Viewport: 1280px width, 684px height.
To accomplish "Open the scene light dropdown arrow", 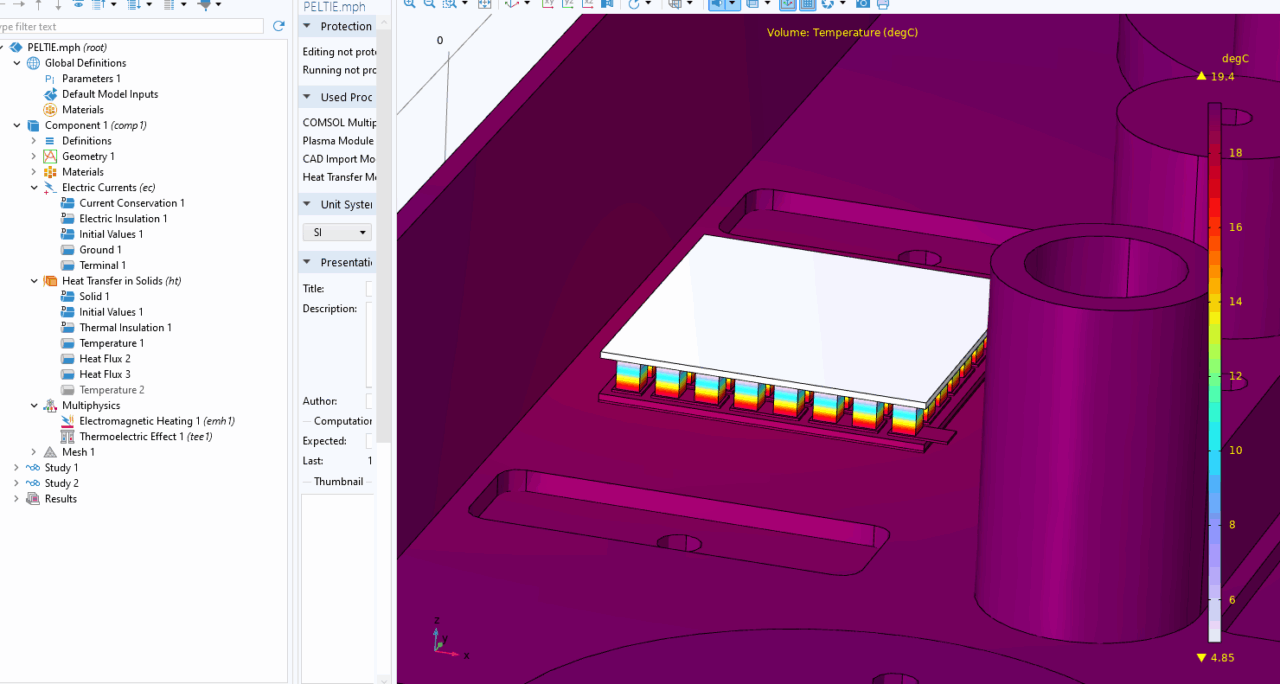I will pyautogui.click(x=732, y=4).
